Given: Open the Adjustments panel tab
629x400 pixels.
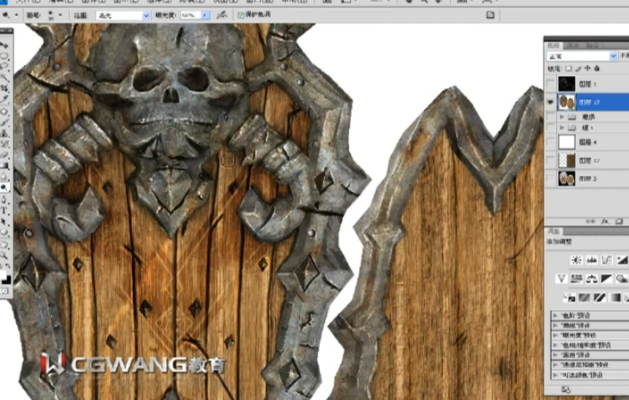Looking at the screenshot, I should (x=554, y=231).
